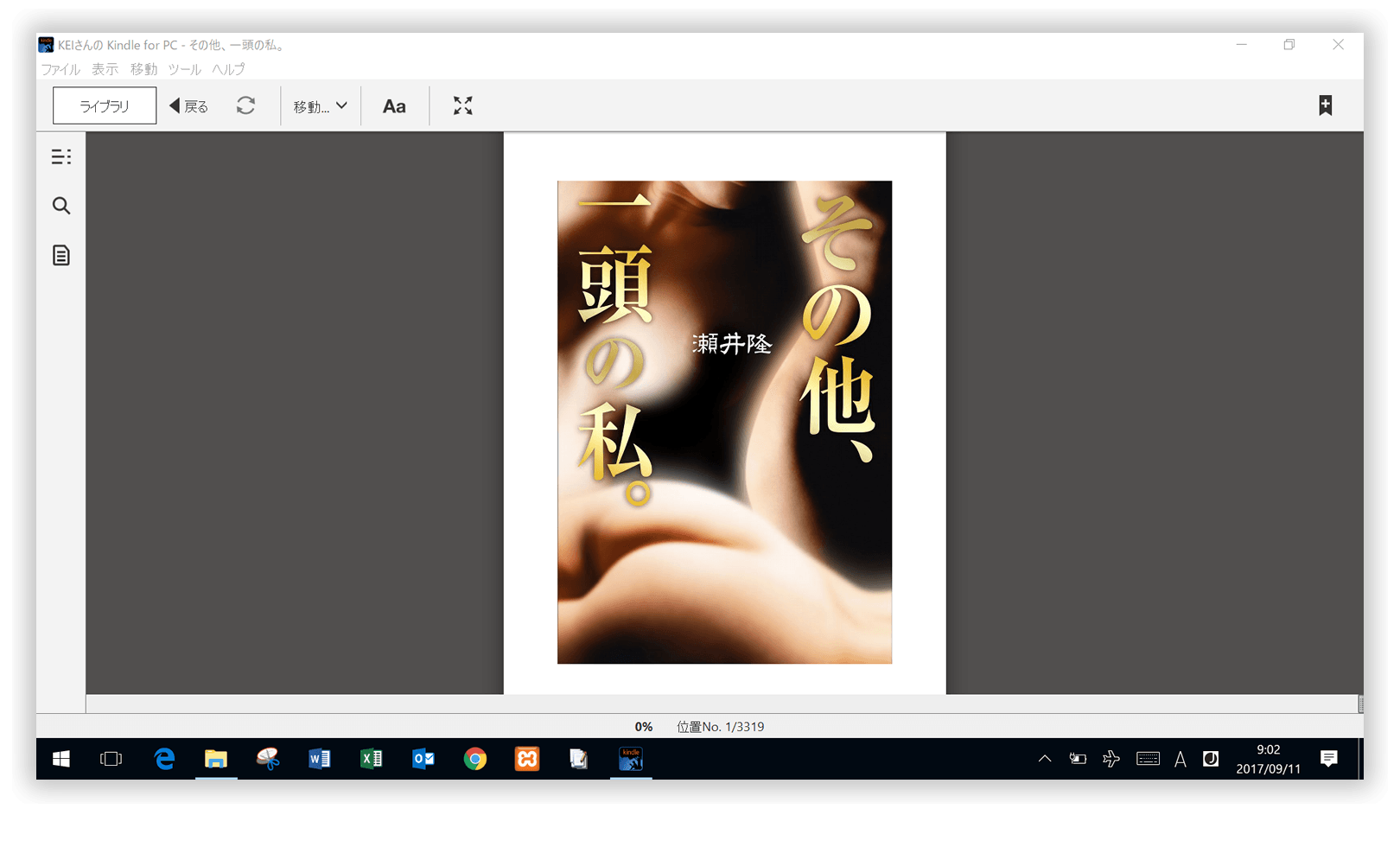Click the sync refresh icon
Image resolution: width=1400 pixels, height=847 pixels.
(245, 105)
